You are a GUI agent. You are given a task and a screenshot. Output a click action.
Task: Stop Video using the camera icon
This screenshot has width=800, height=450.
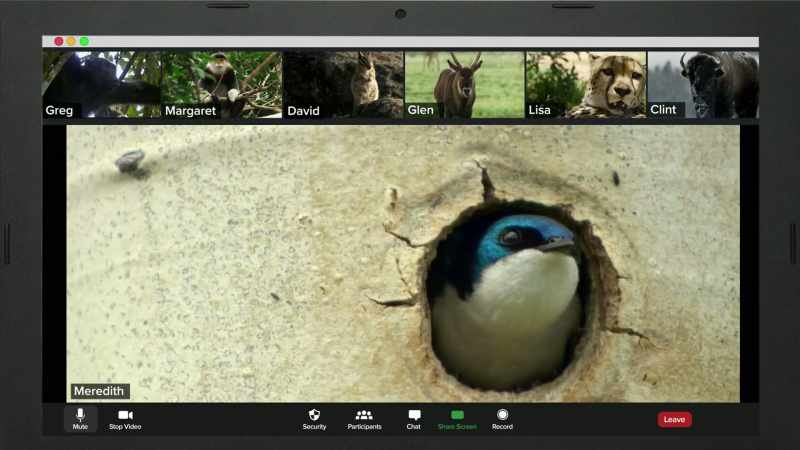click(125, 419)
